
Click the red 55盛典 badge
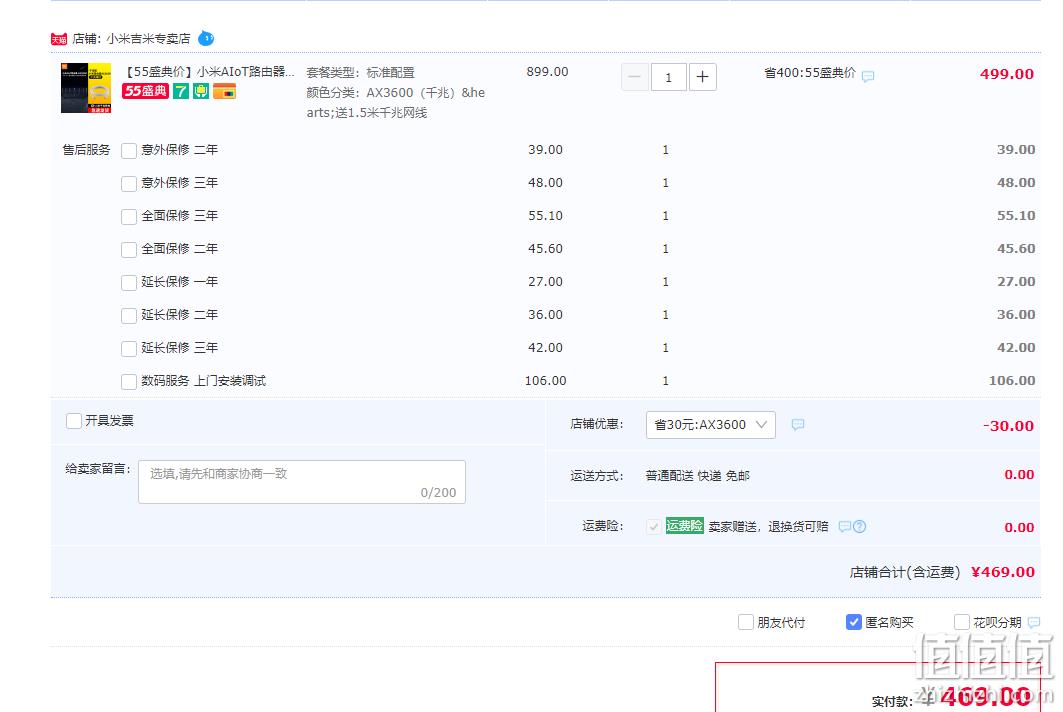pos(145,91)
